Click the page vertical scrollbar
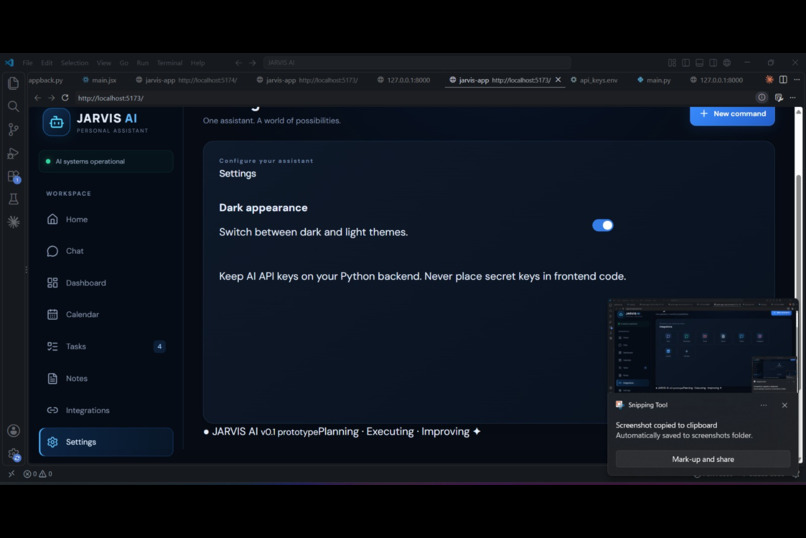The height and width of the screenshot is (538, 806). pos(798,285)
